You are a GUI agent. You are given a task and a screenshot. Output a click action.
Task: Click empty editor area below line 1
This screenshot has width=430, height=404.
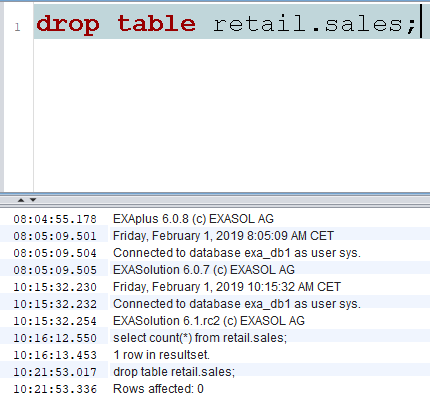pyautogui.click(x=232, y=115)
